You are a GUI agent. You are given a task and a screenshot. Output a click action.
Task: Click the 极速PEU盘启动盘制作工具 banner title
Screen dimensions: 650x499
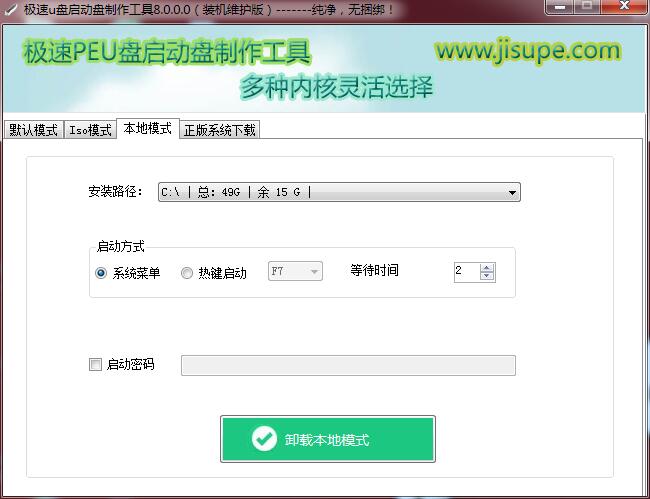(167, 52)
